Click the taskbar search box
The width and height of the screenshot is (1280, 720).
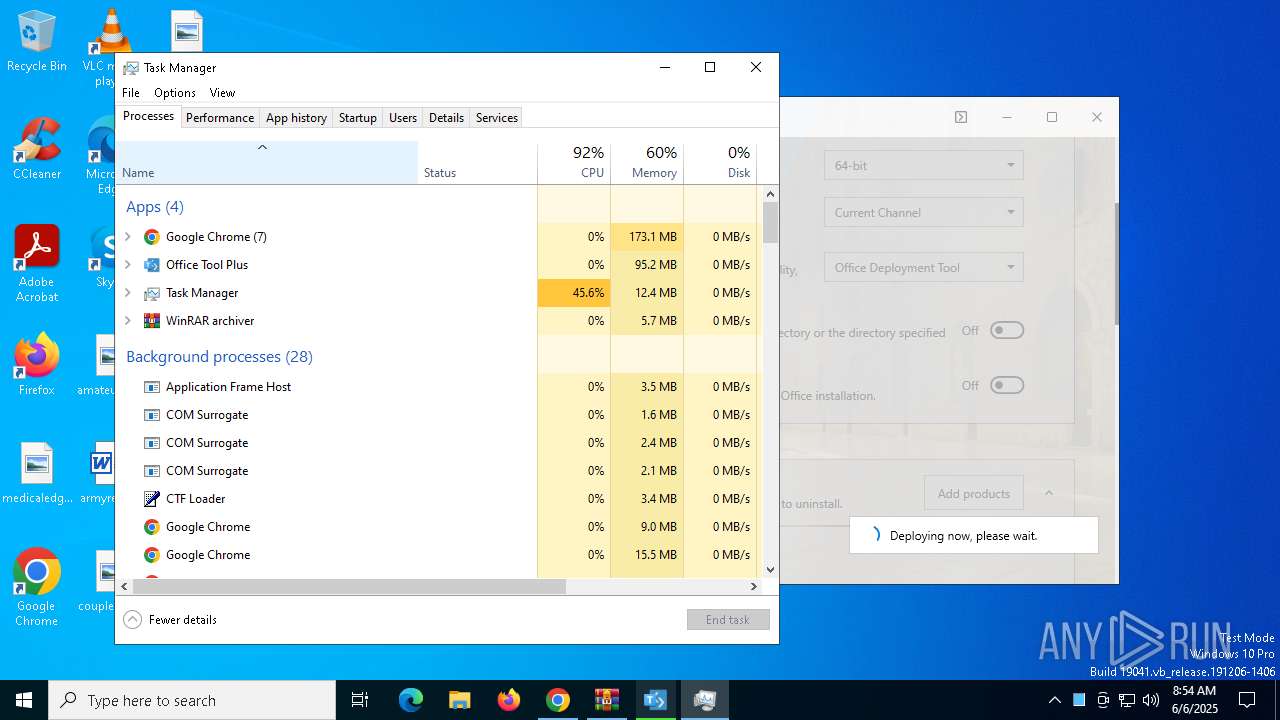click(192, 700)
